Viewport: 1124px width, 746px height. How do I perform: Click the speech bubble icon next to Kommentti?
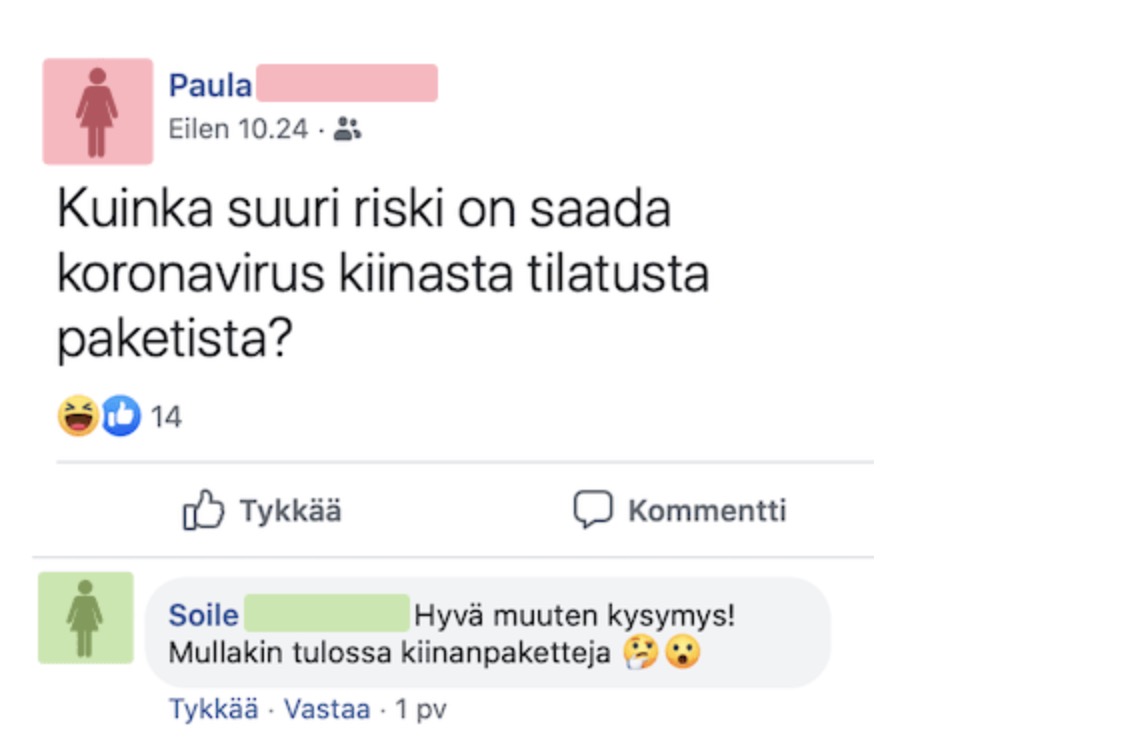[x=592, y=509]
